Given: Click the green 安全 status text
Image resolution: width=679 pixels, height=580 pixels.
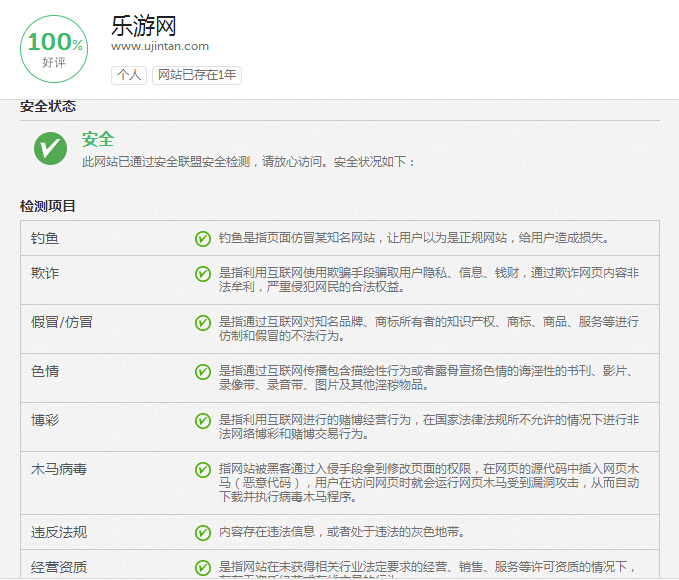Looking at the screenshot, I should [x=98, y=140].
